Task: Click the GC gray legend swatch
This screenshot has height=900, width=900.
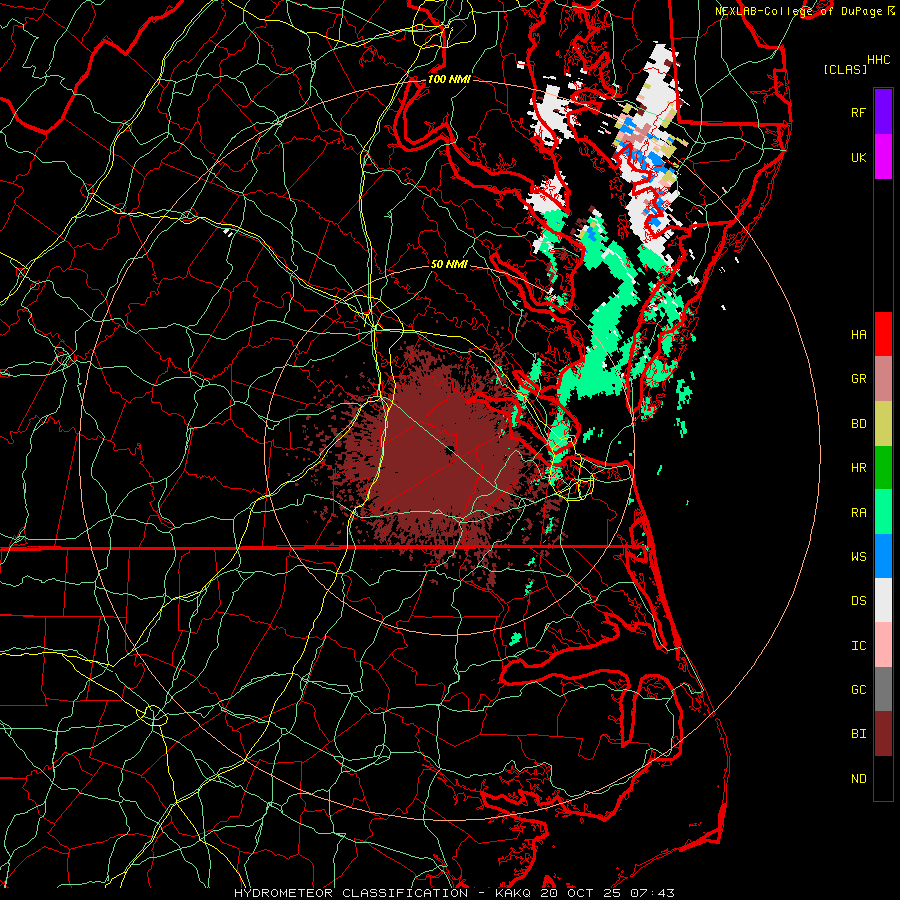Action: (x=883, y=689)
